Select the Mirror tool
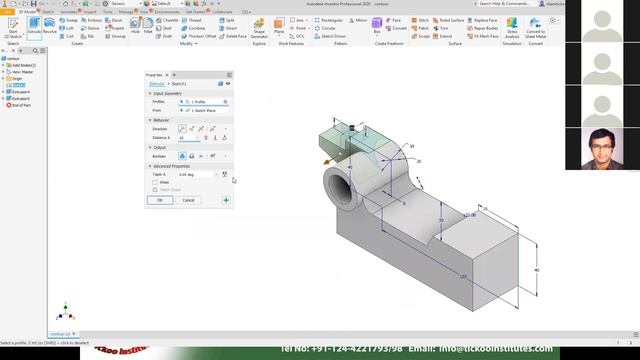Screen dimensions: 640x360 358,20
